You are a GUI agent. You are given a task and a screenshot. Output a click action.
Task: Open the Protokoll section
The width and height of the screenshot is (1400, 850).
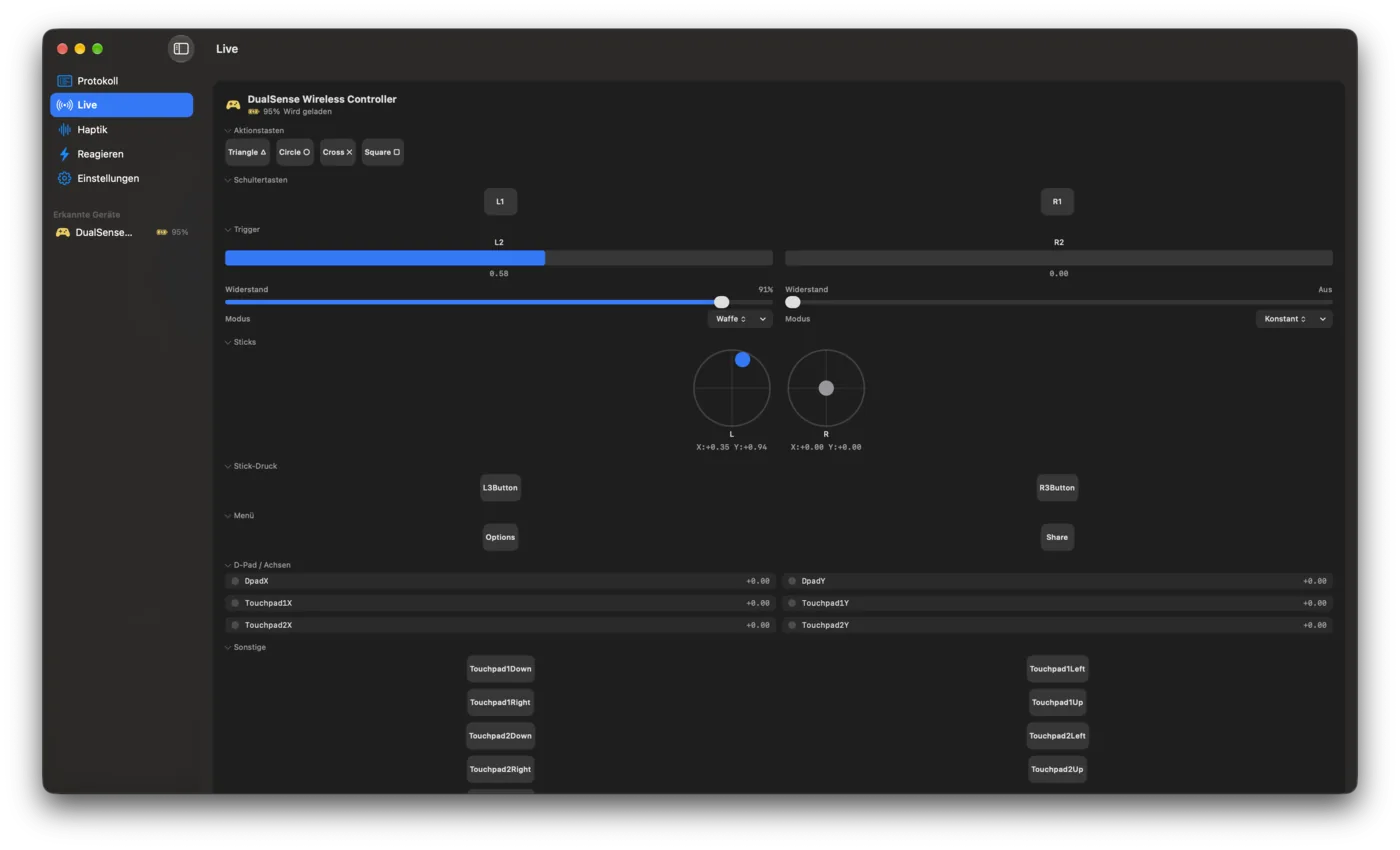pyautogui.click(x=122, y=81)
